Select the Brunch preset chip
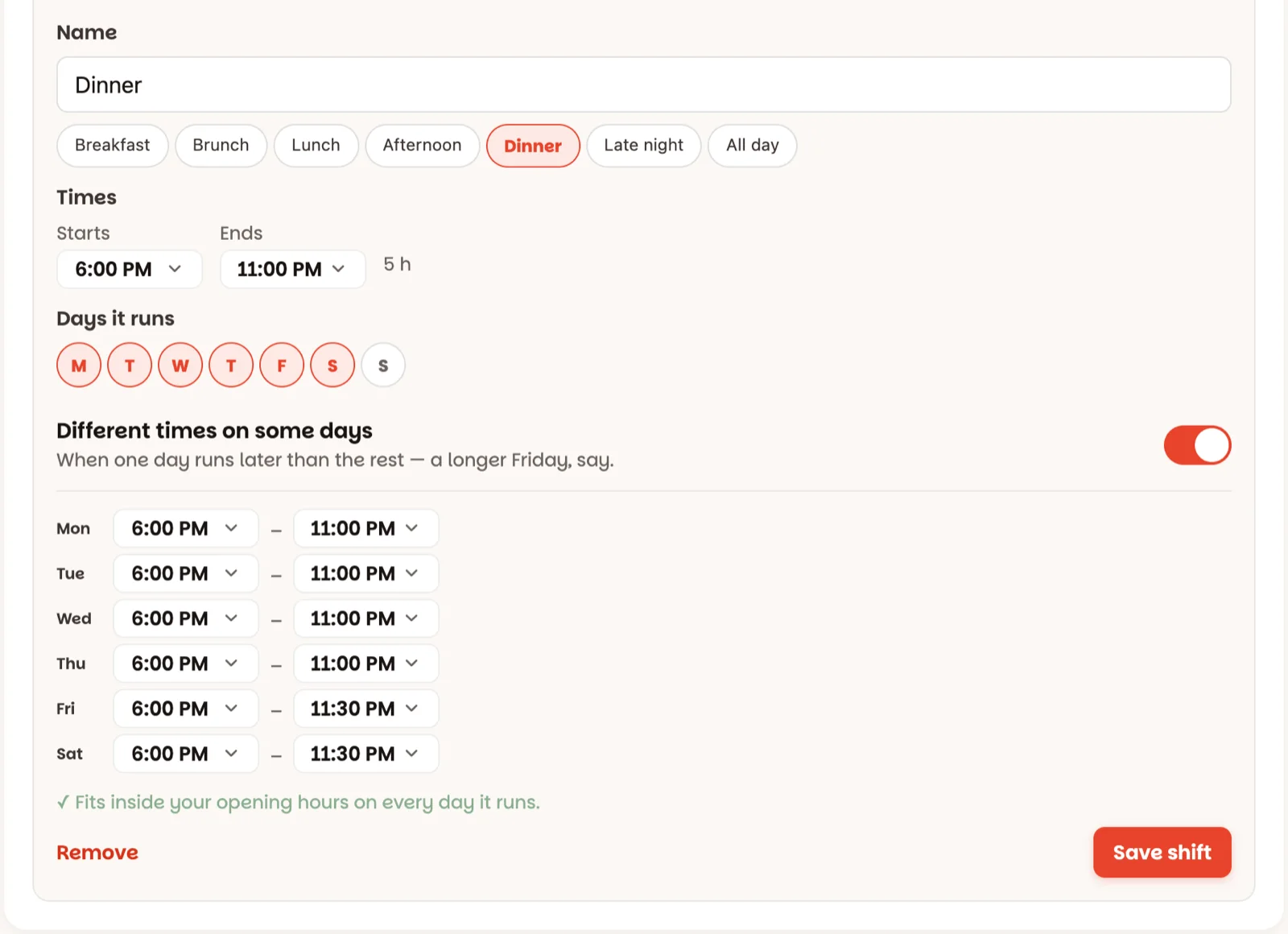This screenshot has width=1288, height=934. click(221, 146)
